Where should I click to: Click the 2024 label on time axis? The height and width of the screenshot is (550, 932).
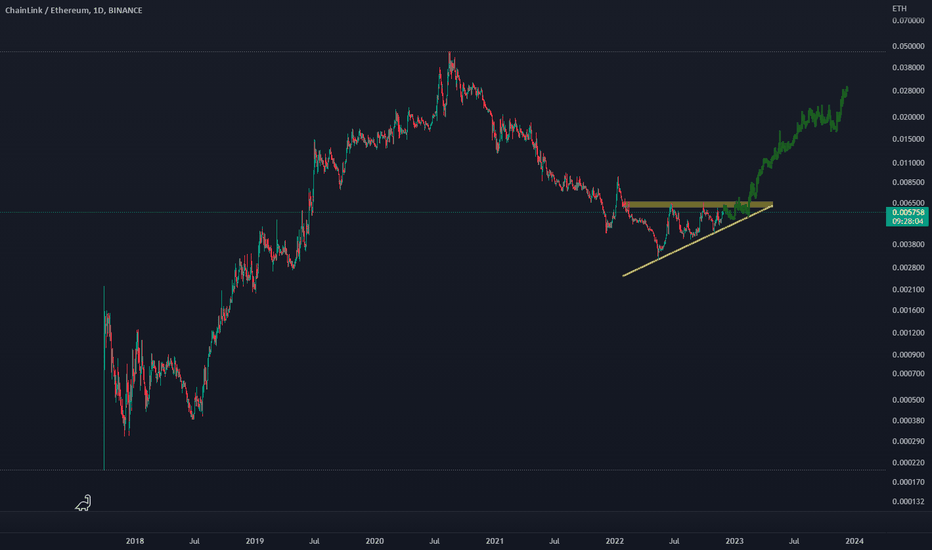855,541
